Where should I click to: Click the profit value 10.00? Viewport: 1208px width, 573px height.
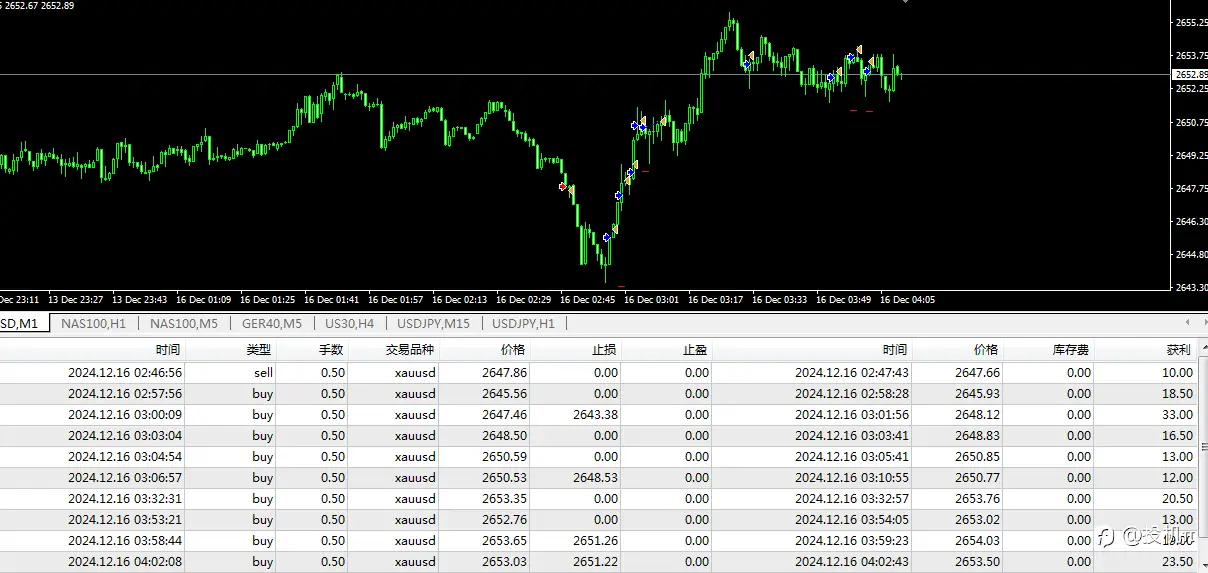point(1177,372)
